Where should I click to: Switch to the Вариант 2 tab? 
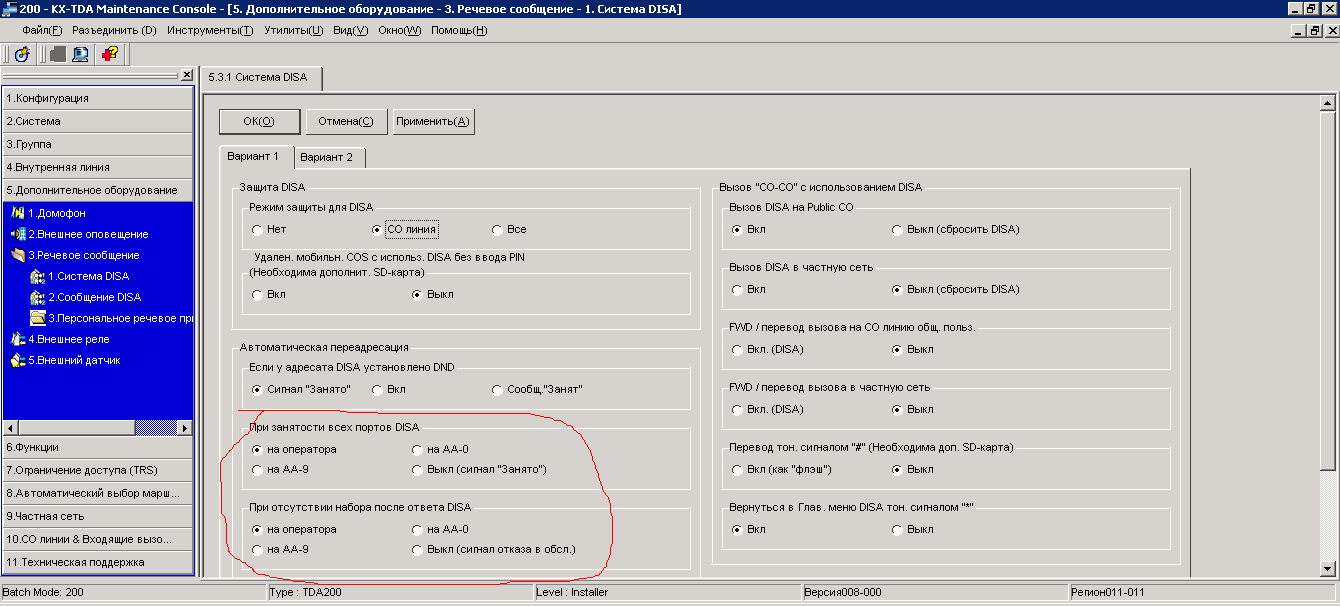pyautogui.click(x=327, y=157)
